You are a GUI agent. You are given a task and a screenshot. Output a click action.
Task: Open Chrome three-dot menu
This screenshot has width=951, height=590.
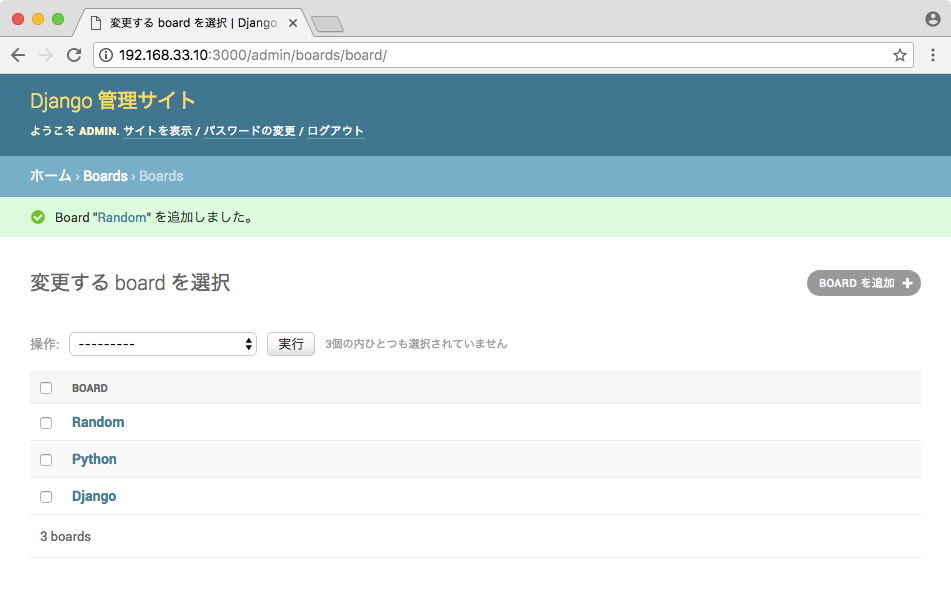coord(933,55)
